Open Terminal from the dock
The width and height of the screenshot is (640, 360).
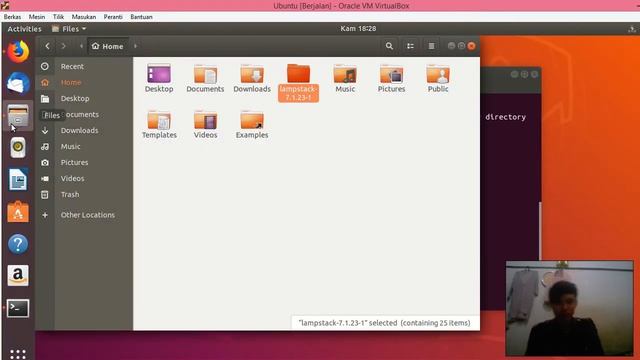click(x=18, y=308)
